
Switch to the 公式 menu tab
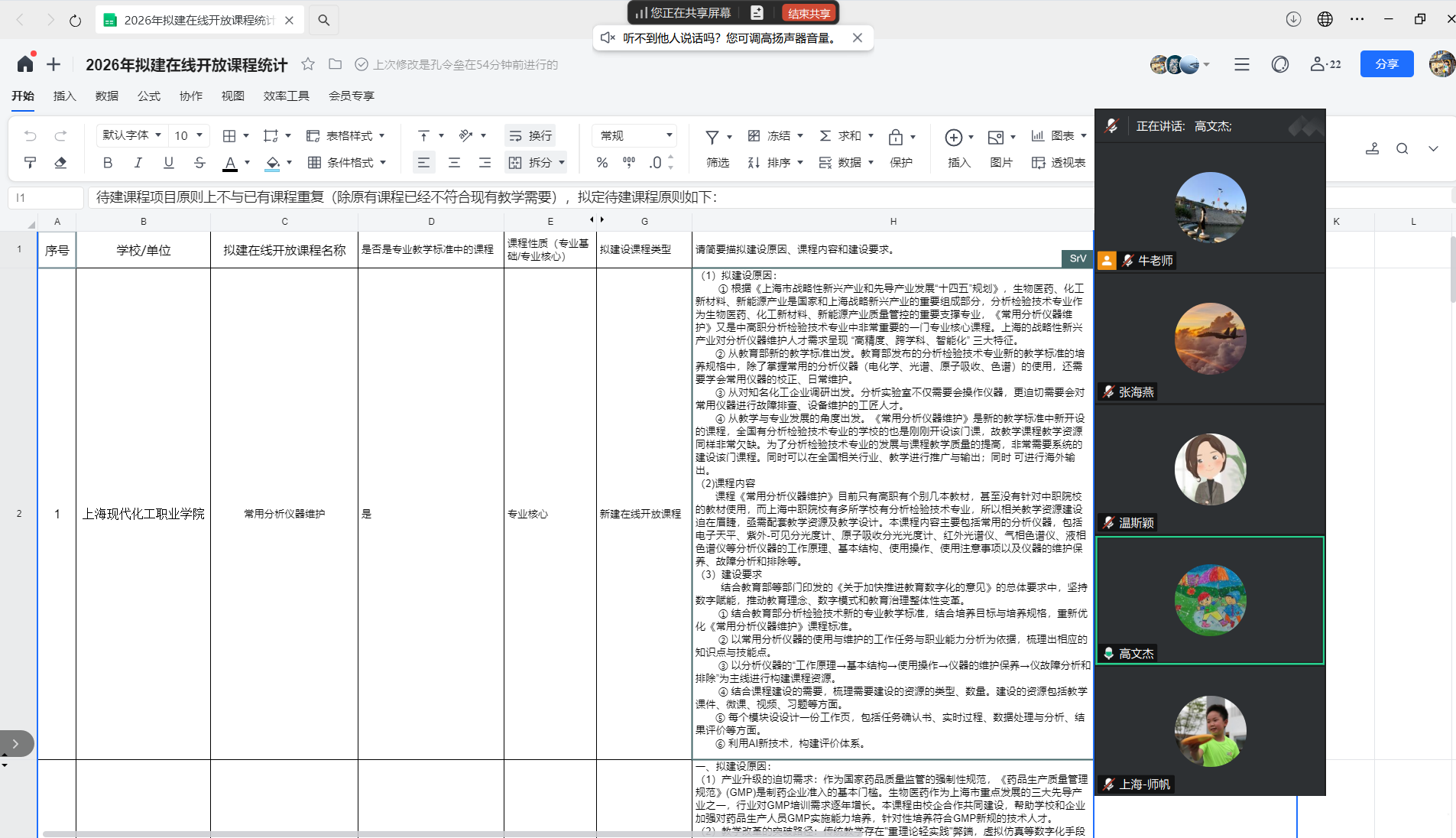pos(148,96)
